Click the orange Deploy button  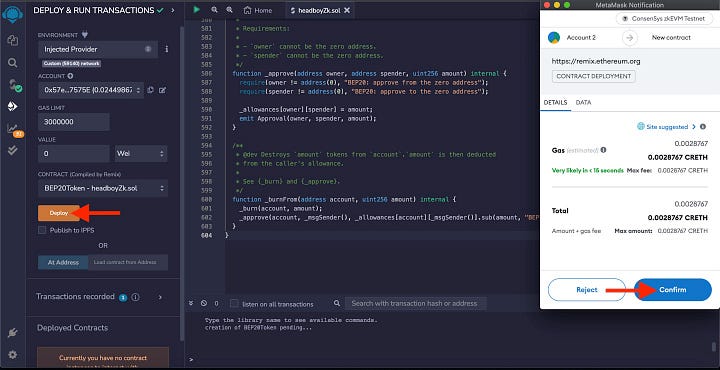click(58, 213)
